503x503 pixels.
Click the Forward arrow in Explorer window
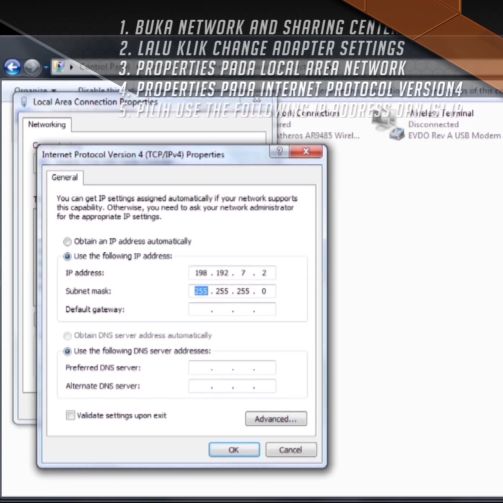pyautogui.click(x=32, y=67)
